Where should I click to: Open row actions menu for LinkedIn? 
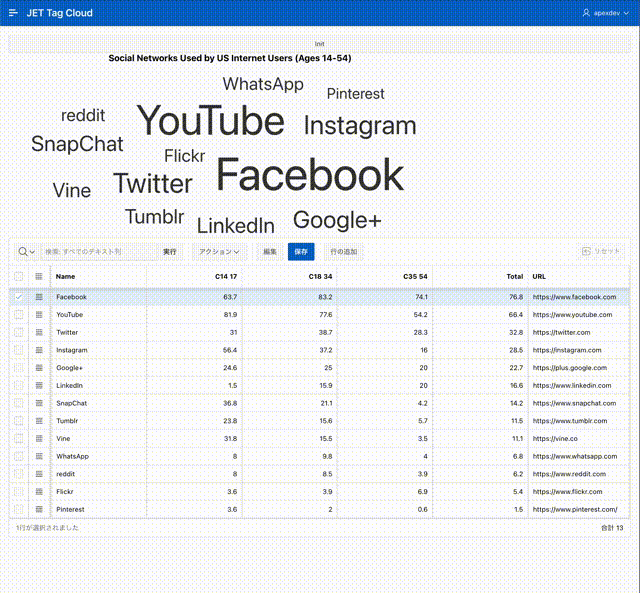[x=39, y=385]
